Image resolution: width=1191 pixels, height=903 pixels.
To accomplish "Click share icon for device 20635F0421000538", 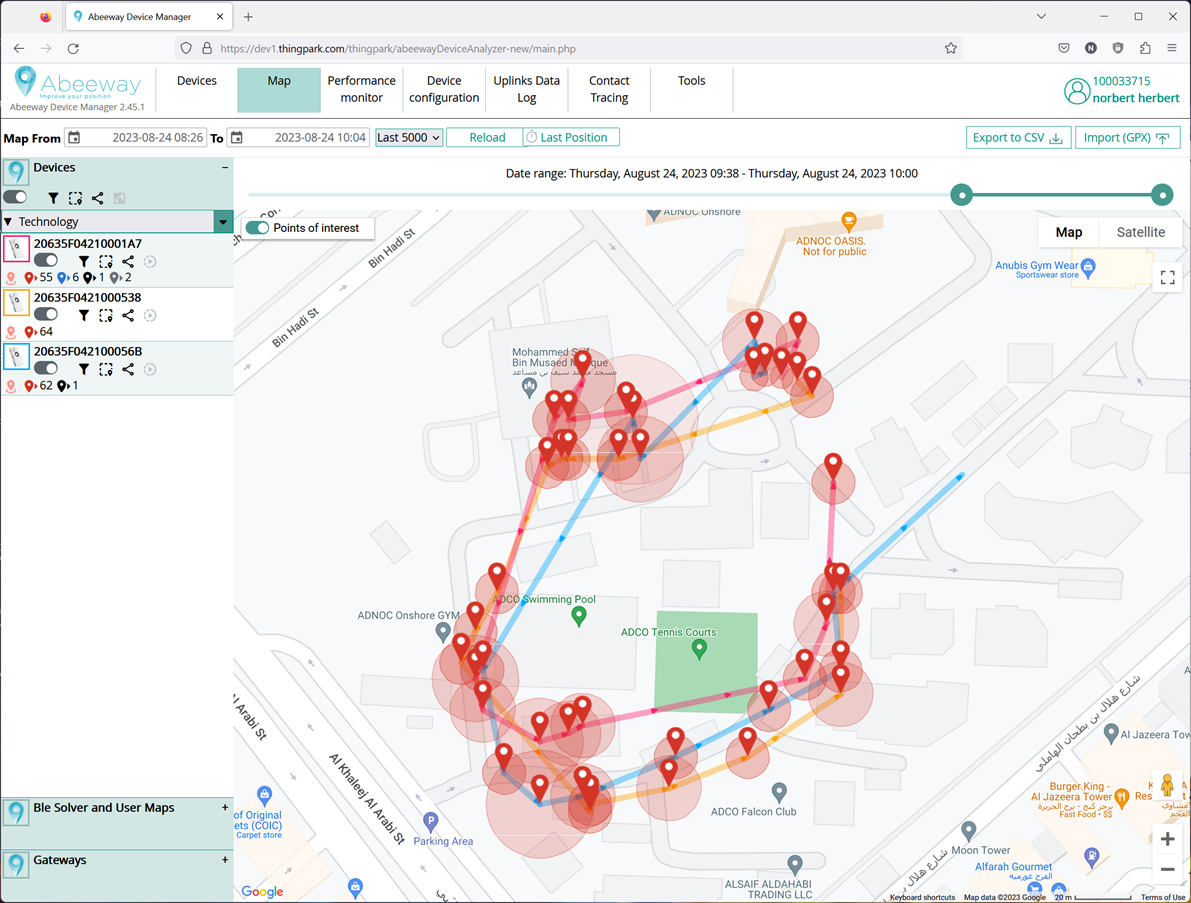I will 128,315.
